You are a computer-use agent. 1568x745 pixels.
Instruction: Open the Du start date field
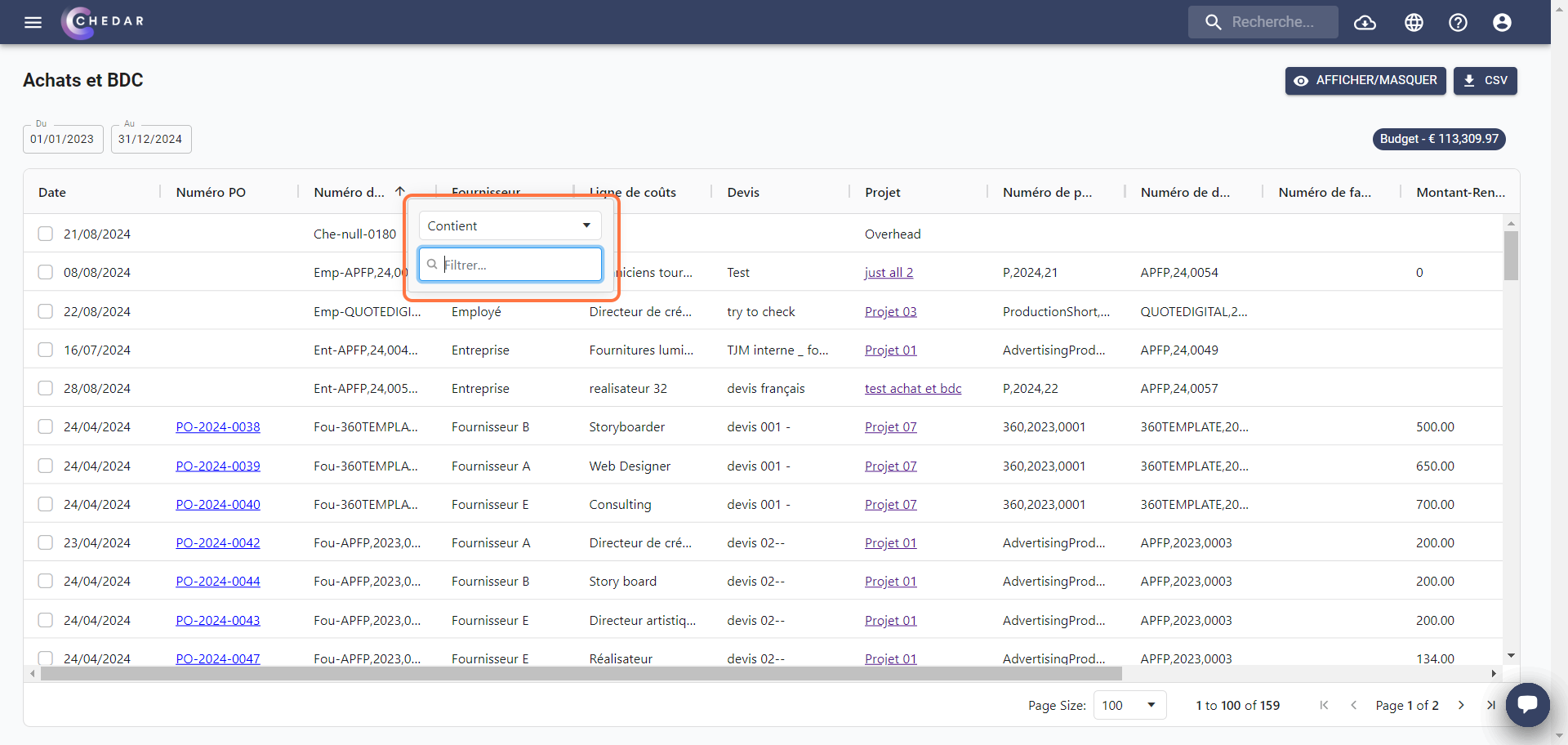point(63,139)
